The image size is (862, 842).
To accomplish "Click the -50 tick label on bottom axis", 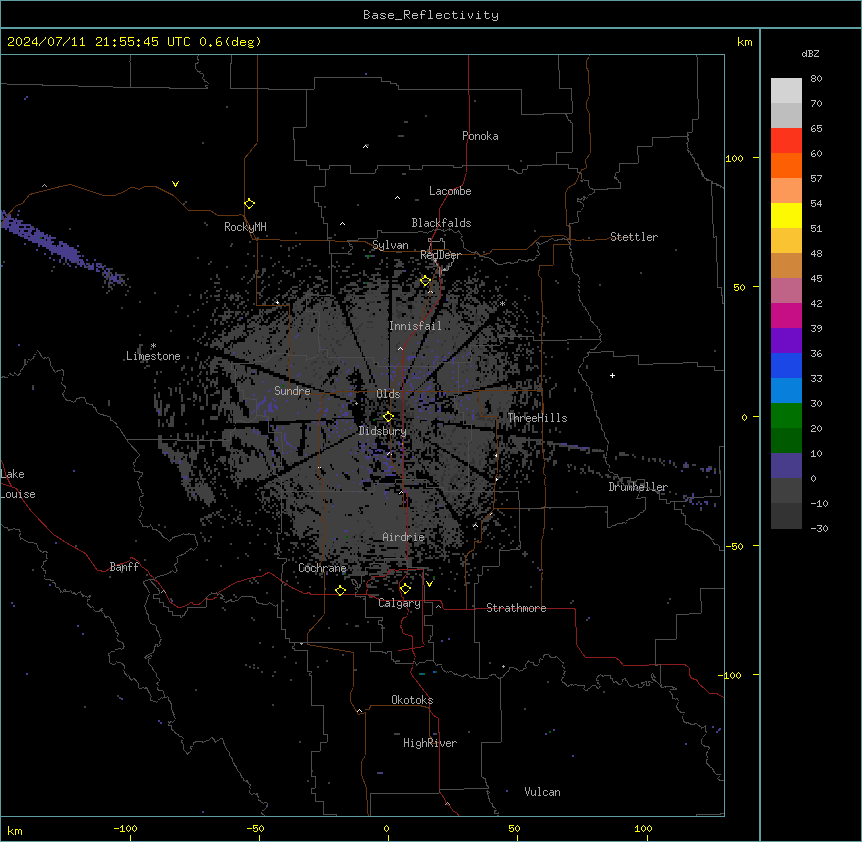I will point(255,828).
